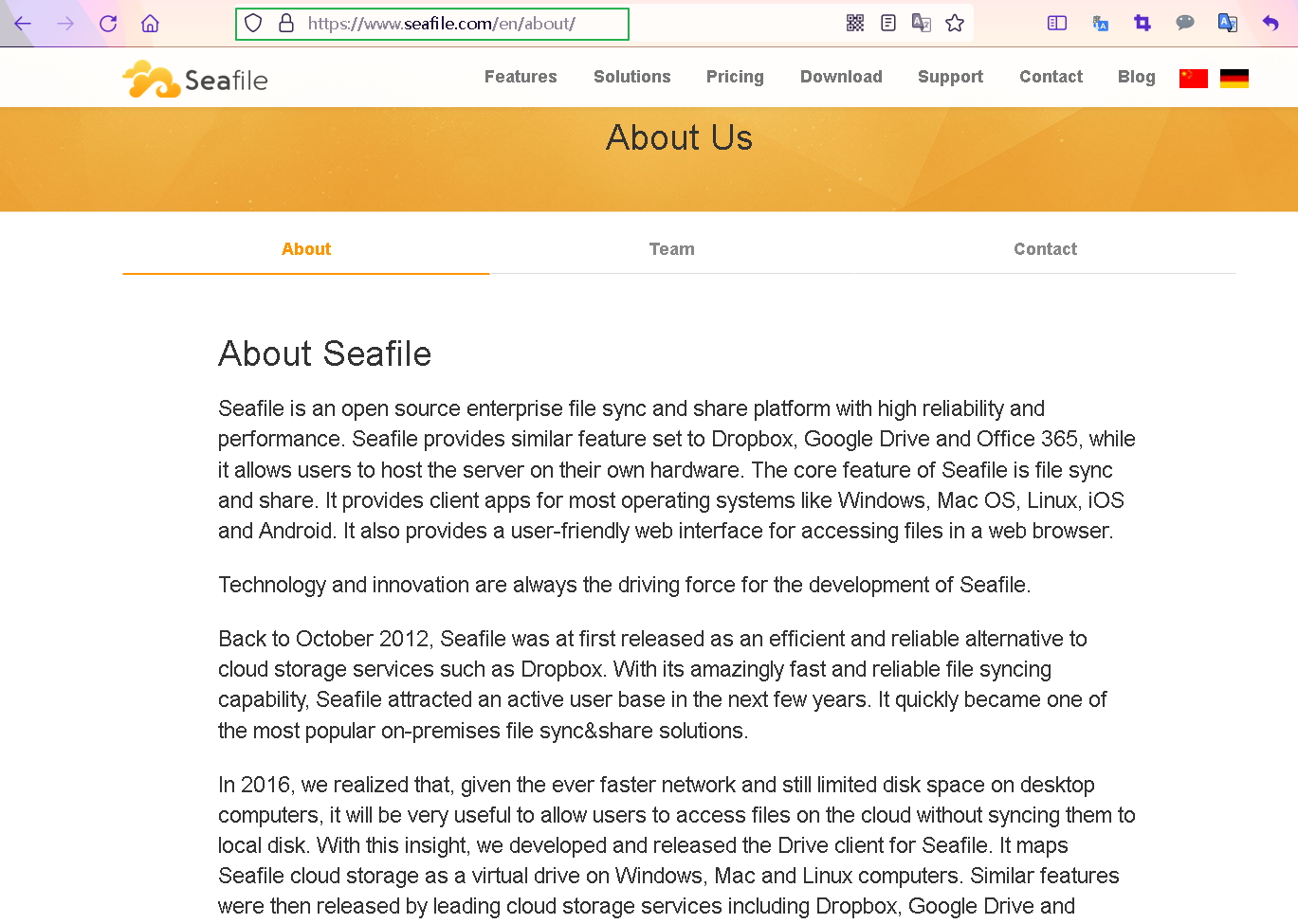Open the Features menu
1298x924 pixels.
coord(521,77)
